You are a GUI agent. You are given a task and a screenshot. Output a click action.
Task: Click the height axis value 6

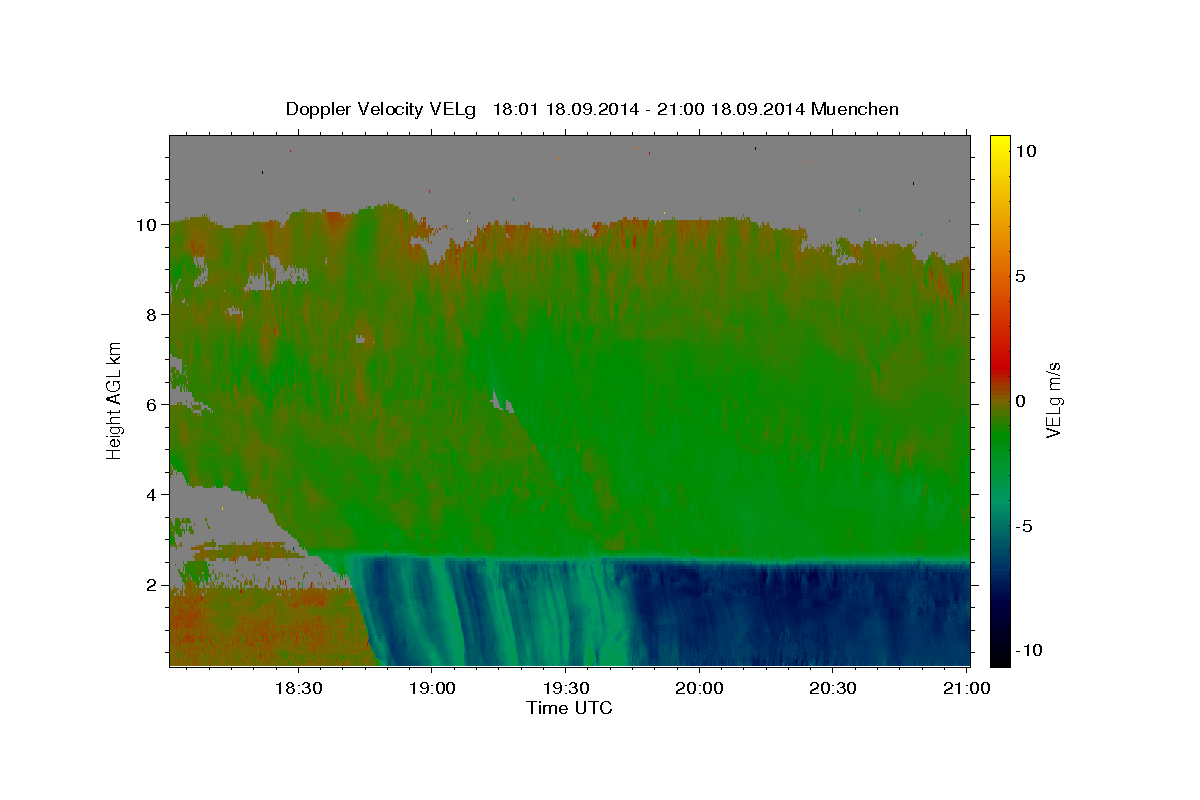153,405
